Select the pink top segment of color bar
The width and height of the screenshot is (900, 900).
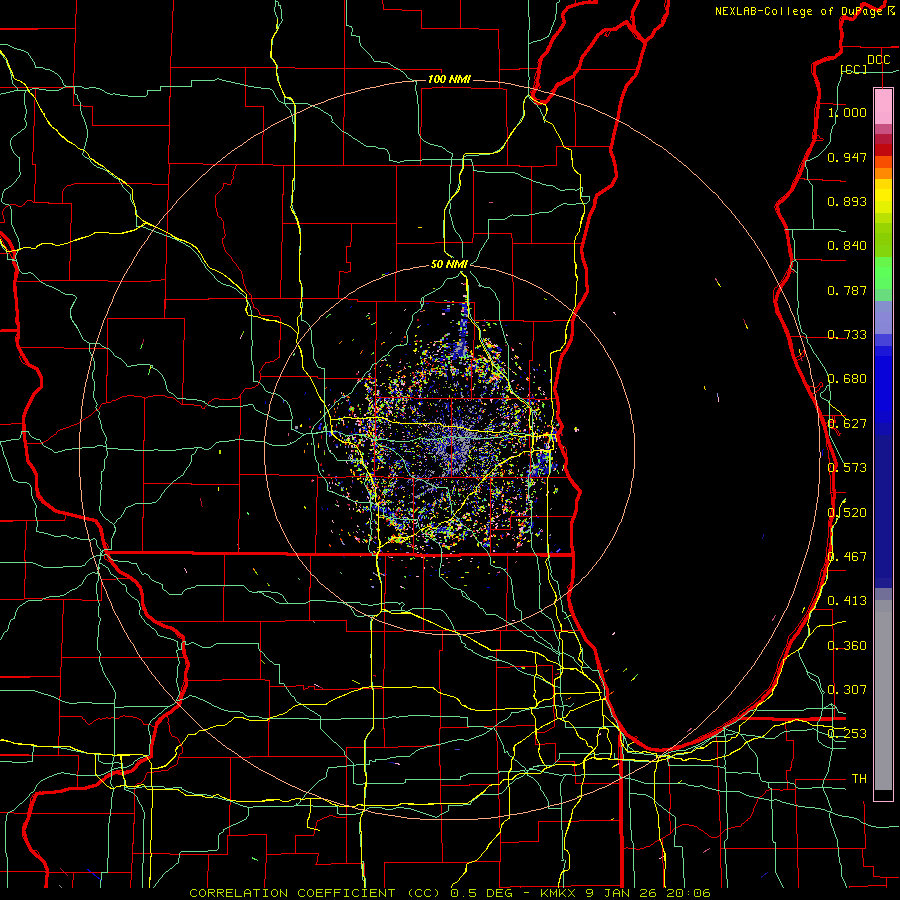[883, 106]
